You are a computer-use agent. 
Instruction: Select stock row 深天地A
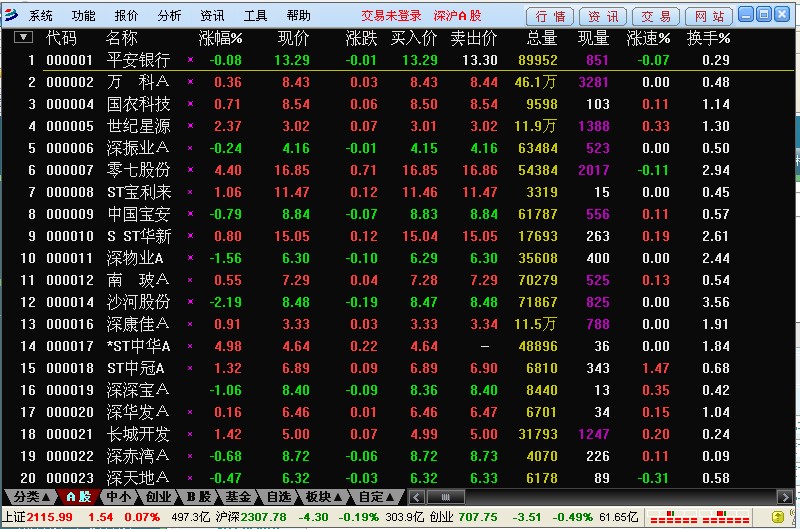(x=398, y=478)
